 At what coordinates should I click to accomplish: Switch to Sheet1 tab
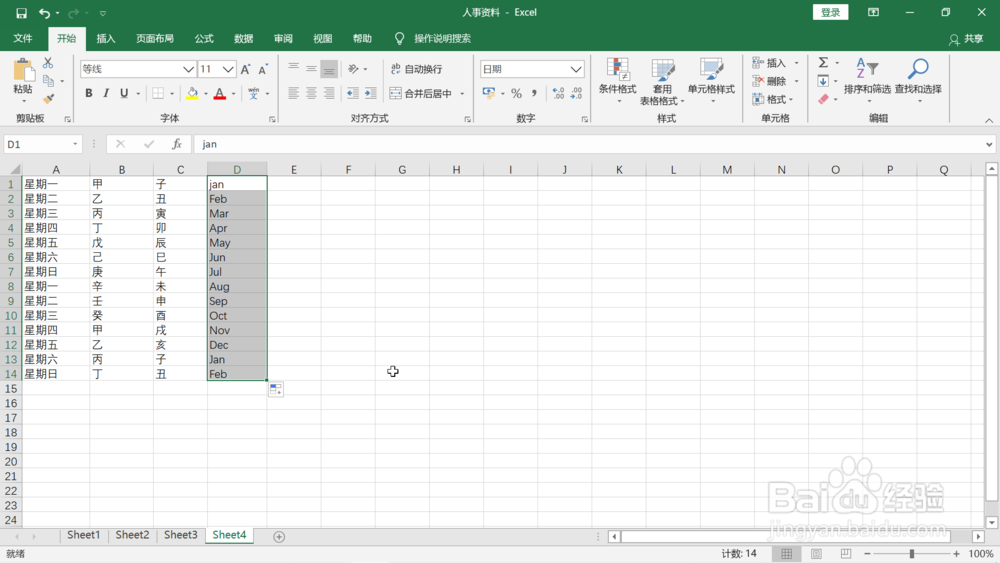(x=84, y=535)
